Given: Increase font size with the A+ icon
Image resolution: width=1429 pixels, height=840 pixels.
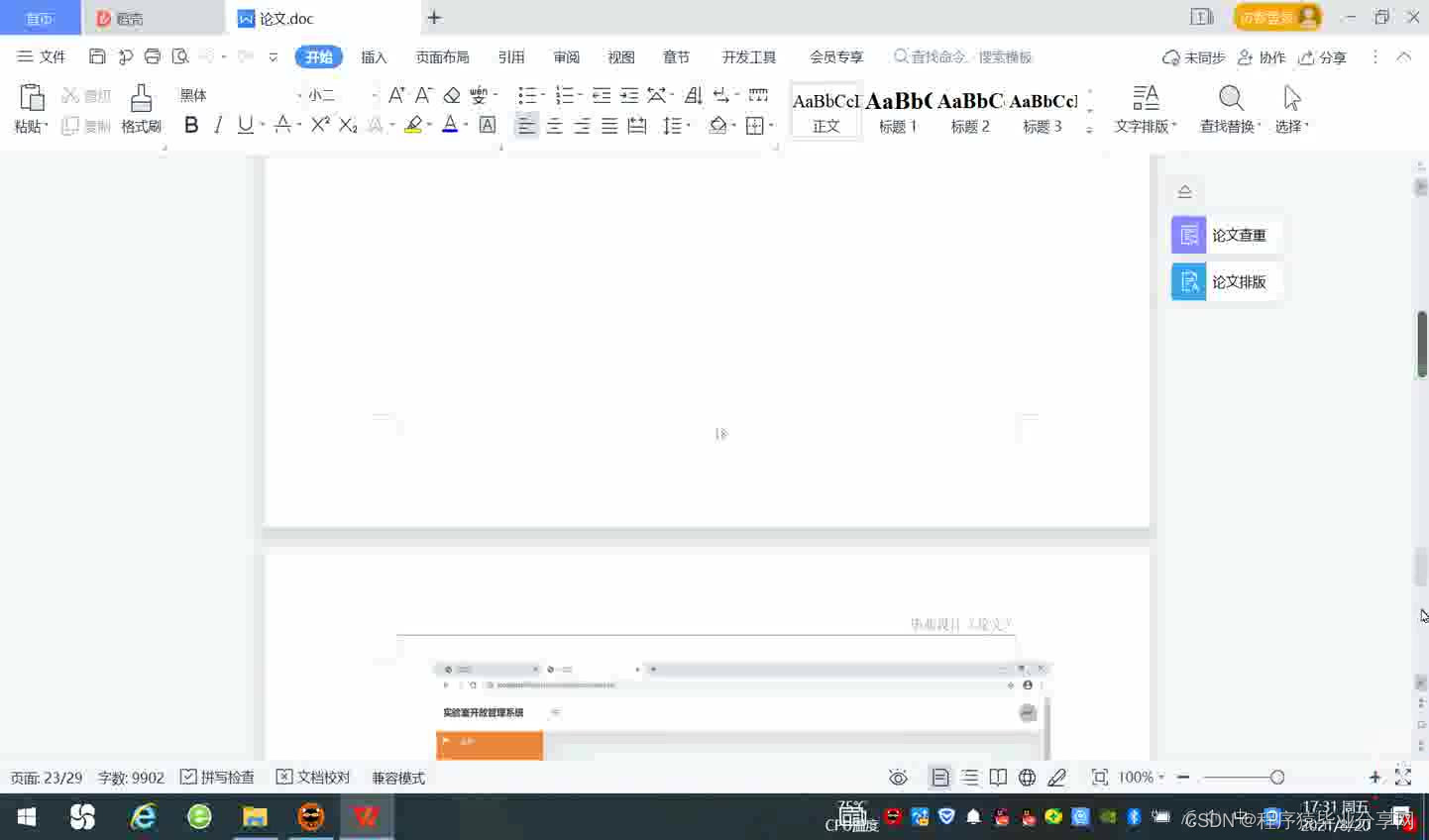Looking at the screenshot, I should point(396,95).
